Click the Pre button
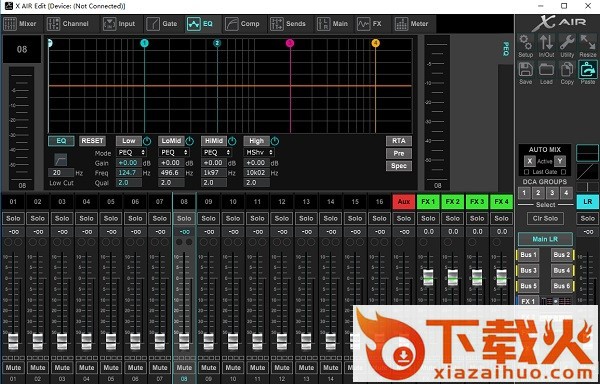The image size is (600, 384). (399, 153)
